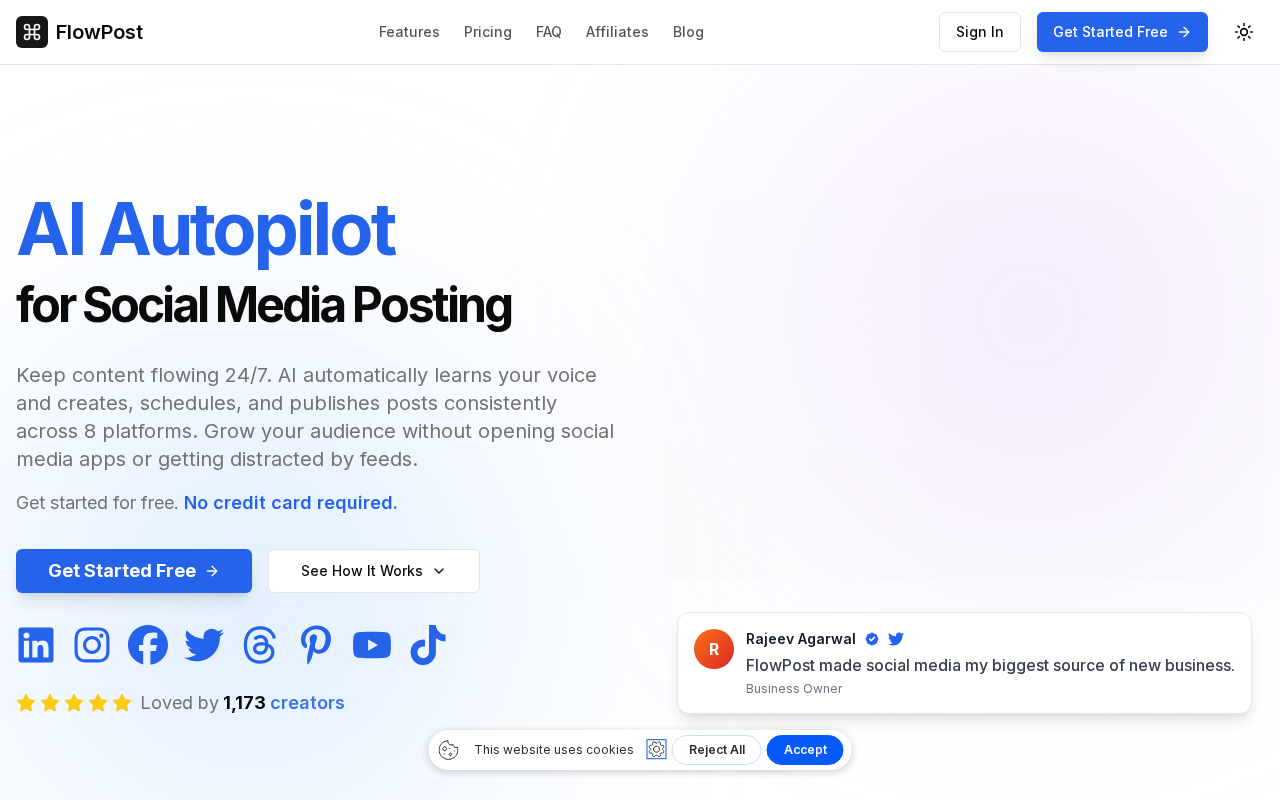Click the Twitter icon in the testimonial card
The image size is (1280, 800).
(x=896, y=639)
